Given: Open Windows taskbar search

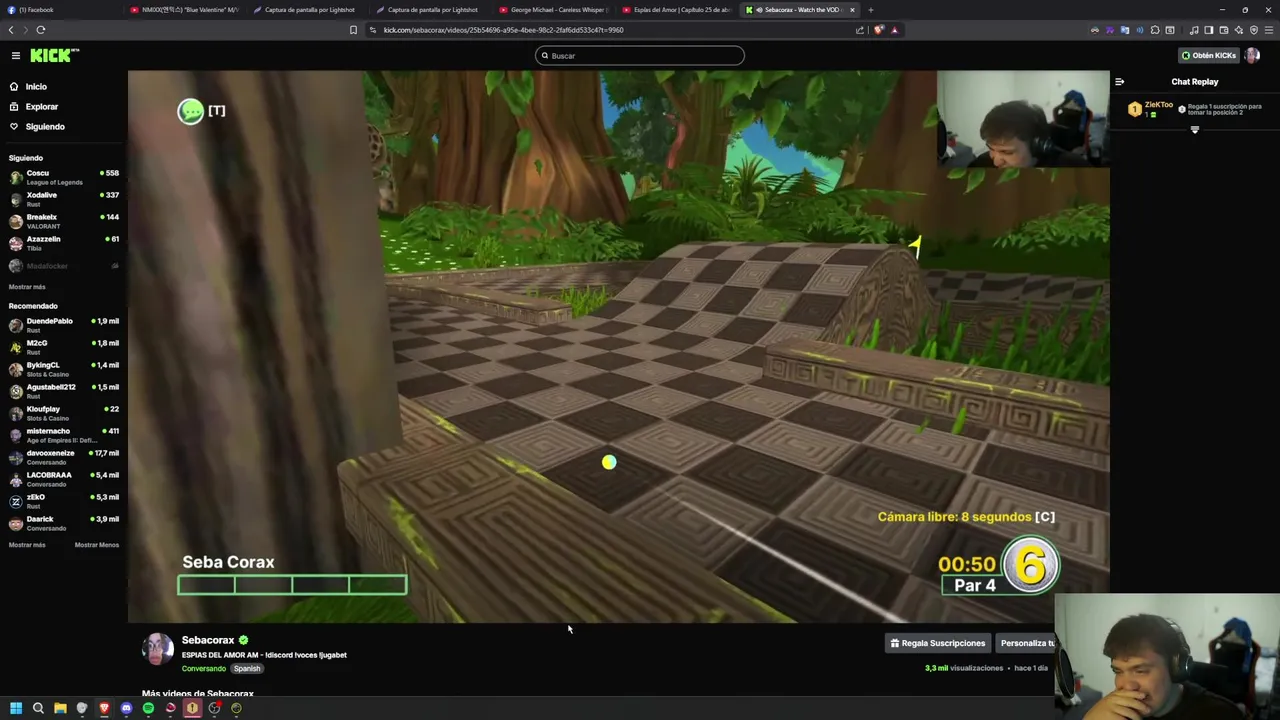Looking at the screenshot, I should 38,709.
